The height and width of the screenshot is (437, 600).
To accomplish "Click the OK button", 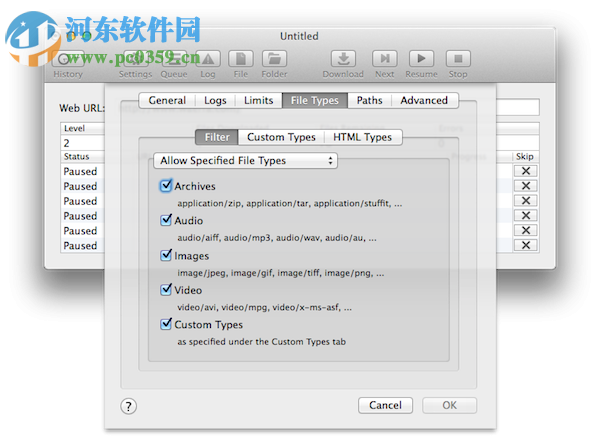I will (450, 405).
